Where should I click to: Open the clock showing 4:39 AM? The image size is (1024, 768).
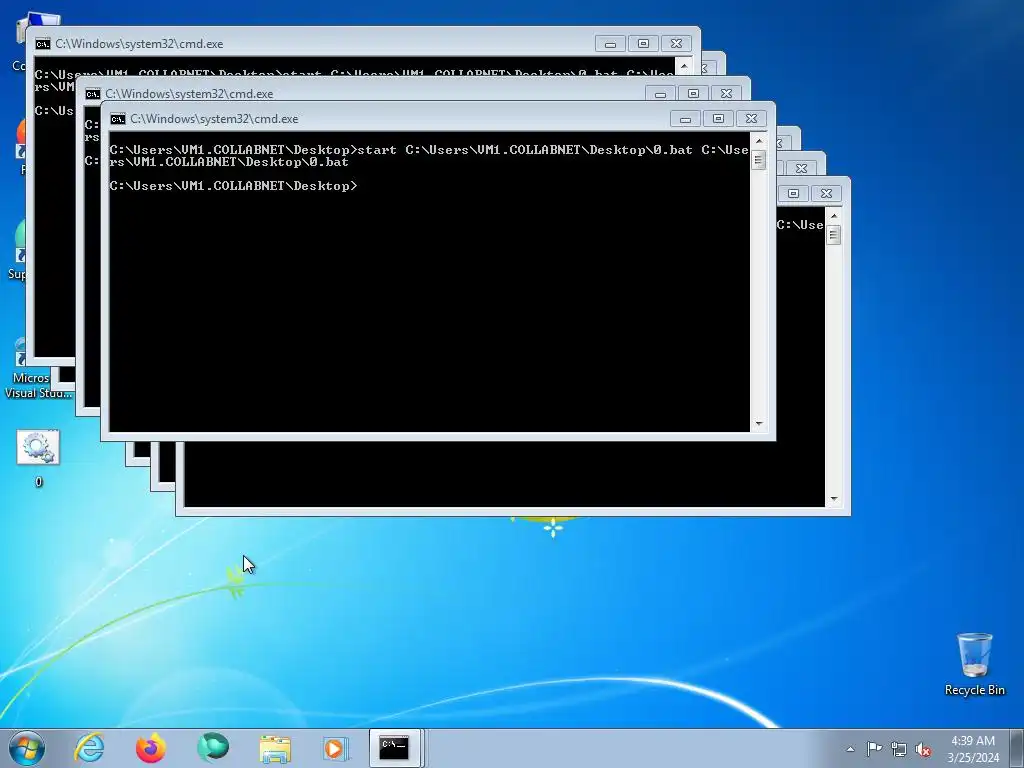[973, 748]
